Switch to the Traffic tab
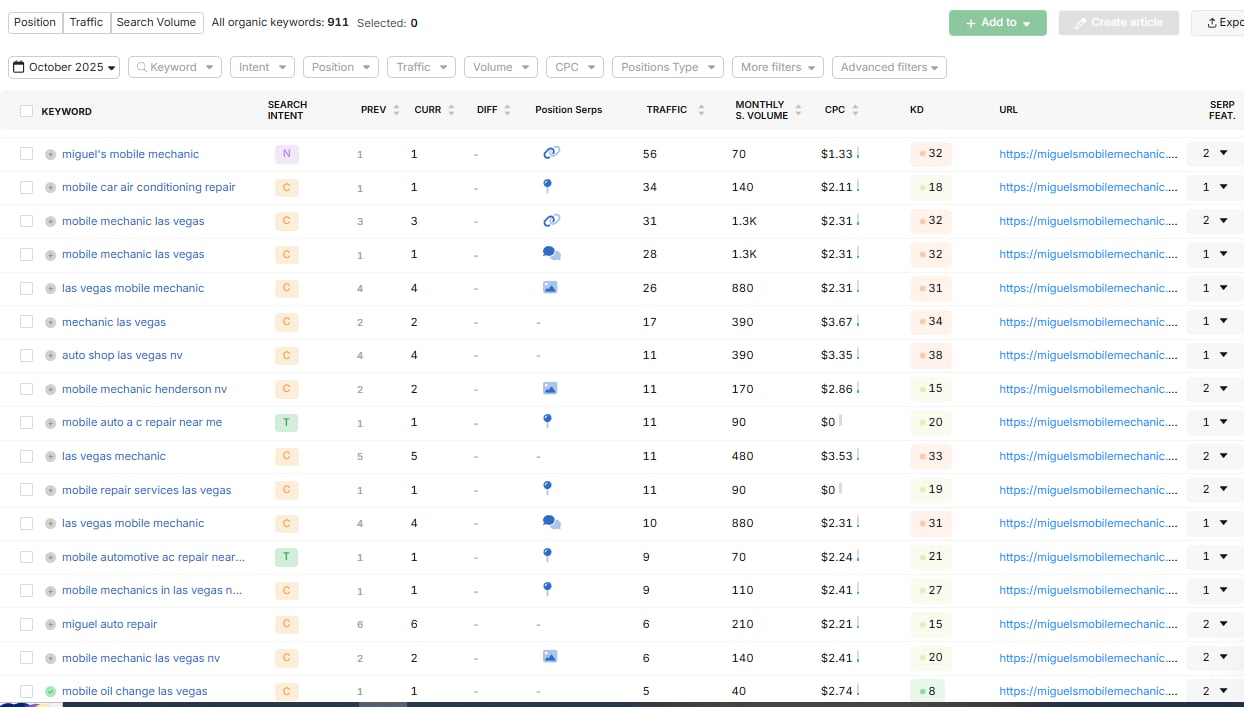1244x707 pixels. tap(86, 22)
